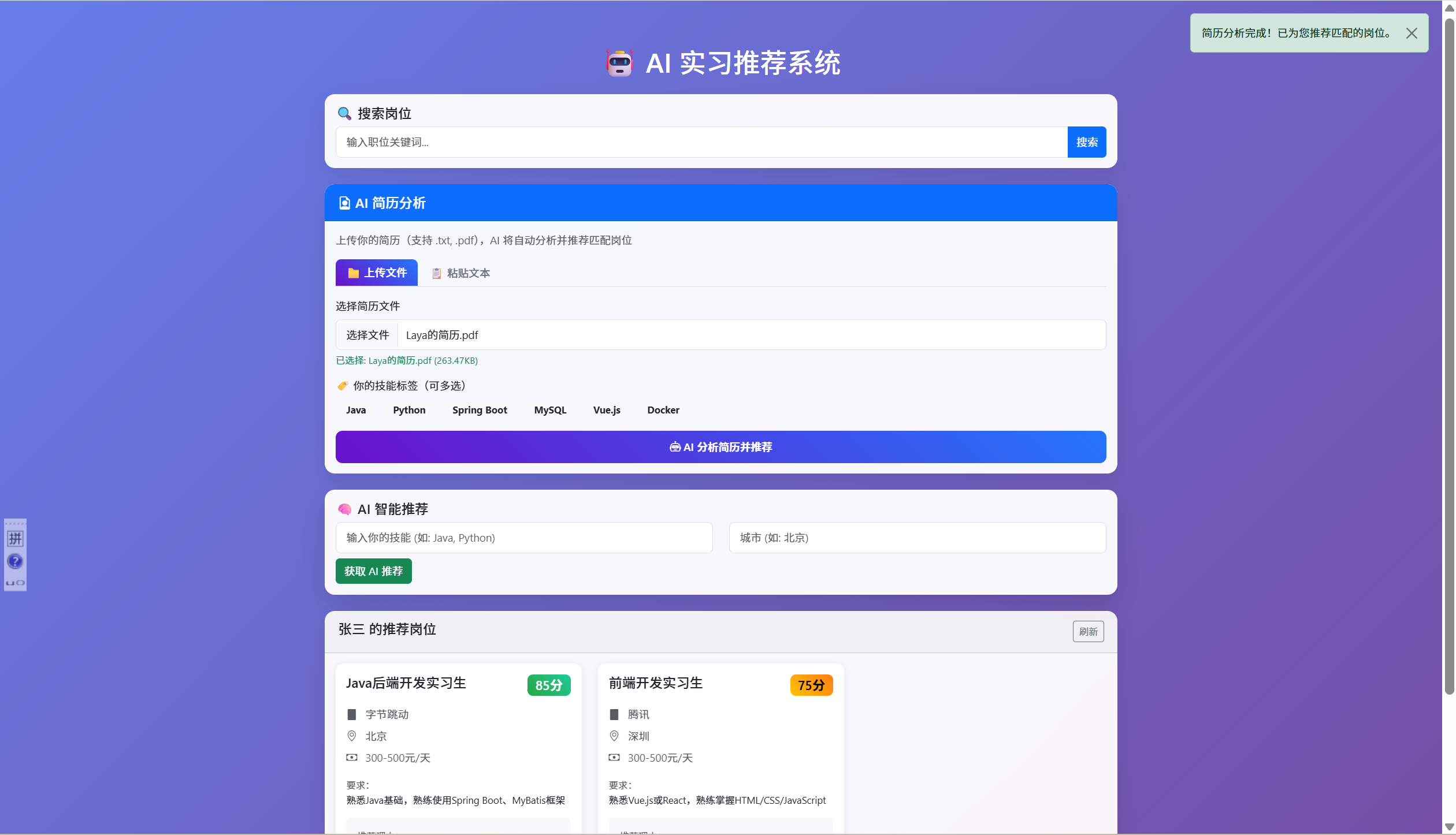Click the 深圳 location text
This screenshot has width=1456, height=835.
638,736
